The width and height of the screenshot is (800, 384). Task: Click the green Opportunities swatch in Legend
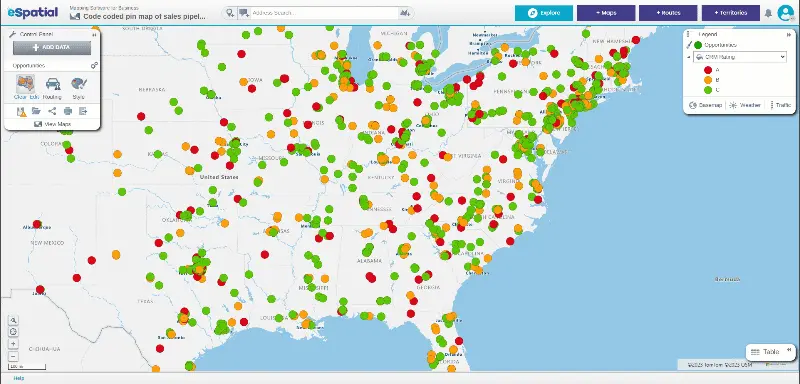698,45
